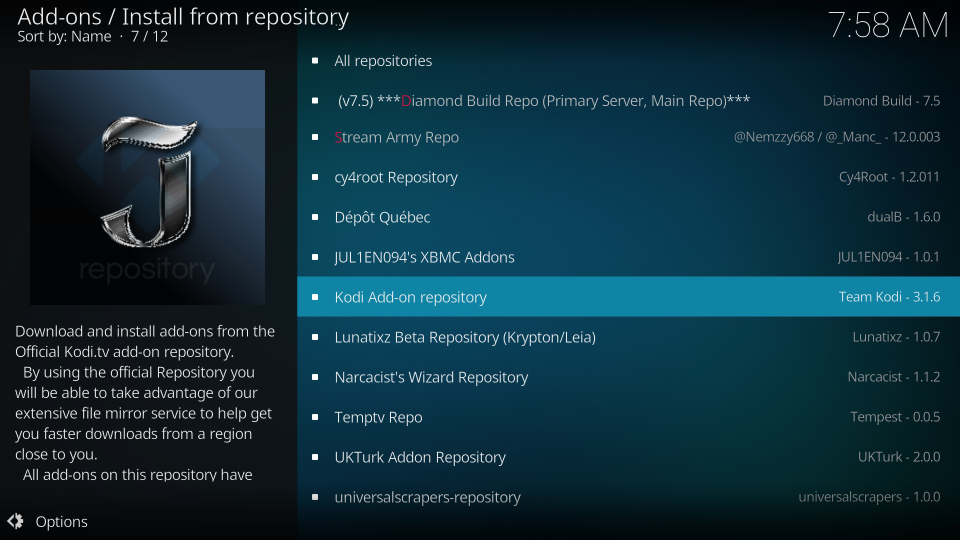Open Narcacist's Wizard Repository
The width and height of the screenshot is (960, 540).
point(431,377)
